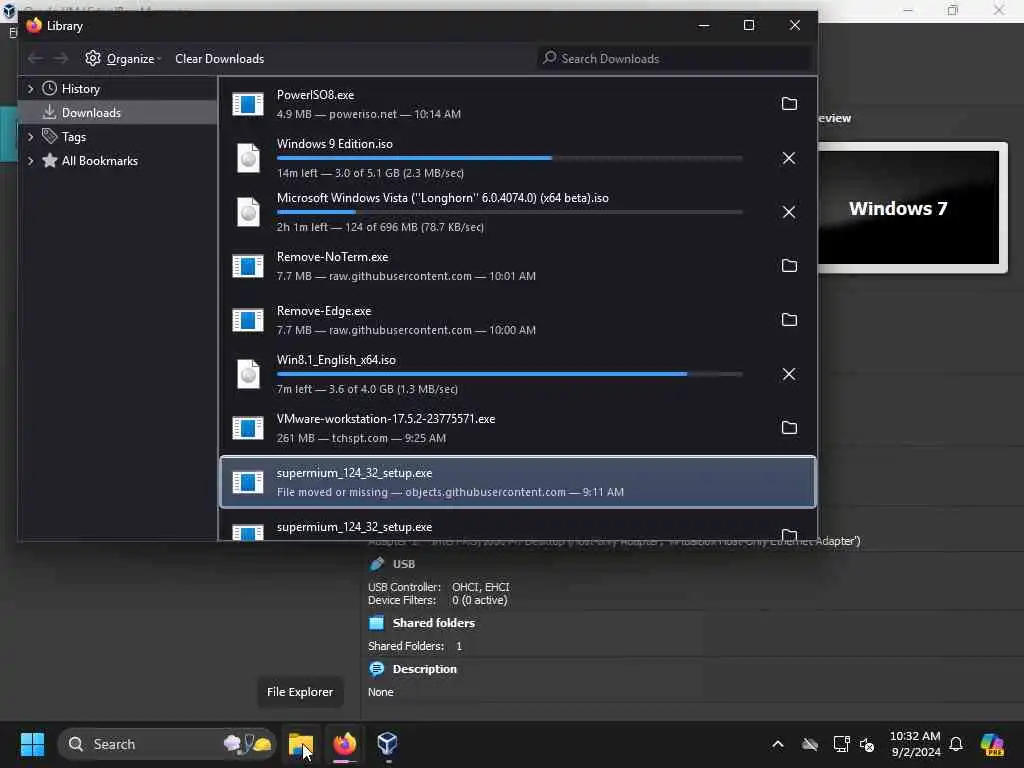Click the muted volume icon in the system tray
This screenshot has height=768, width=1024.
[867, 744]
